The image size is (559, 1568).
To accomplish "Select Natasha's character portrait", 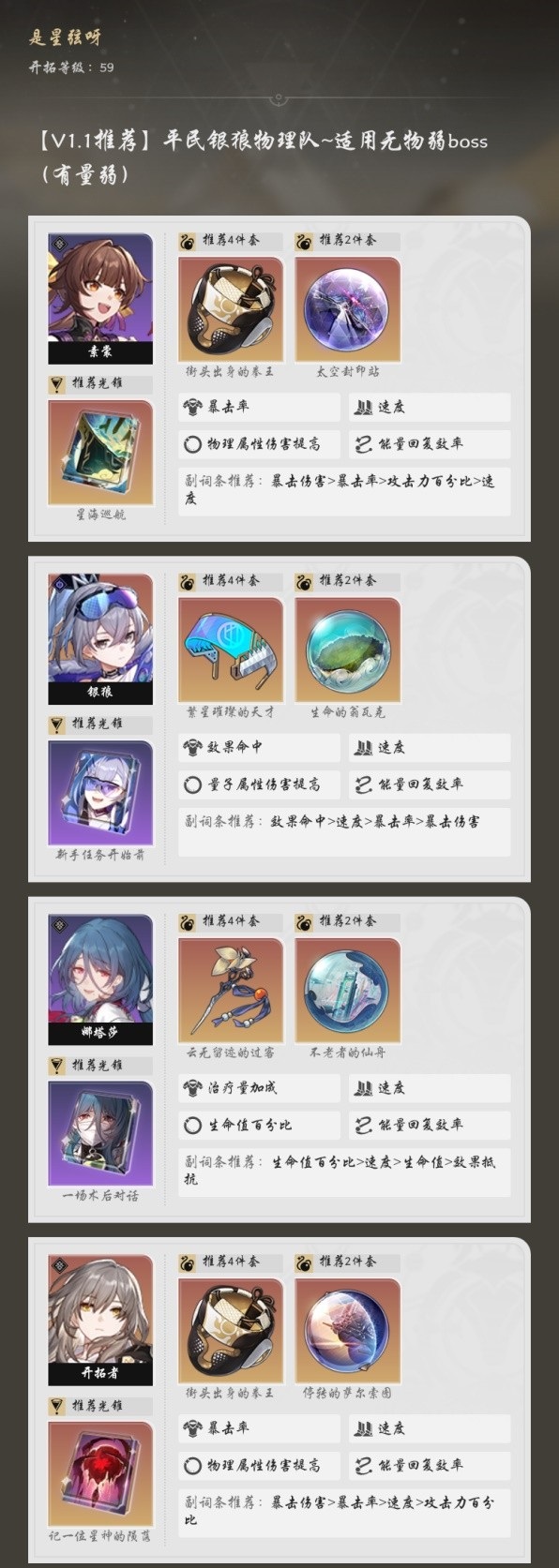I will coord(100,978).
